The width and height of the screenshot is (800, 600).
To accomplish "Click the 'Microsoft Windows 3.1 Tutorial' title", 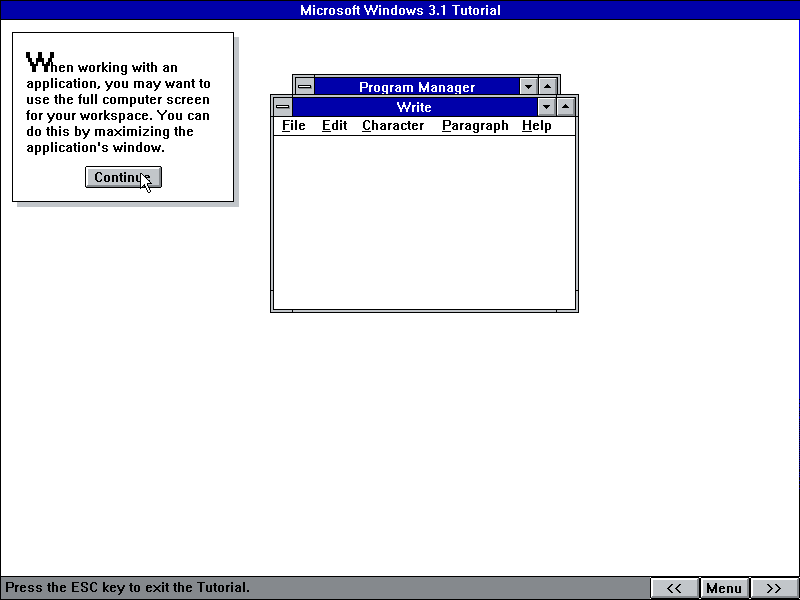I will [400, 10].
